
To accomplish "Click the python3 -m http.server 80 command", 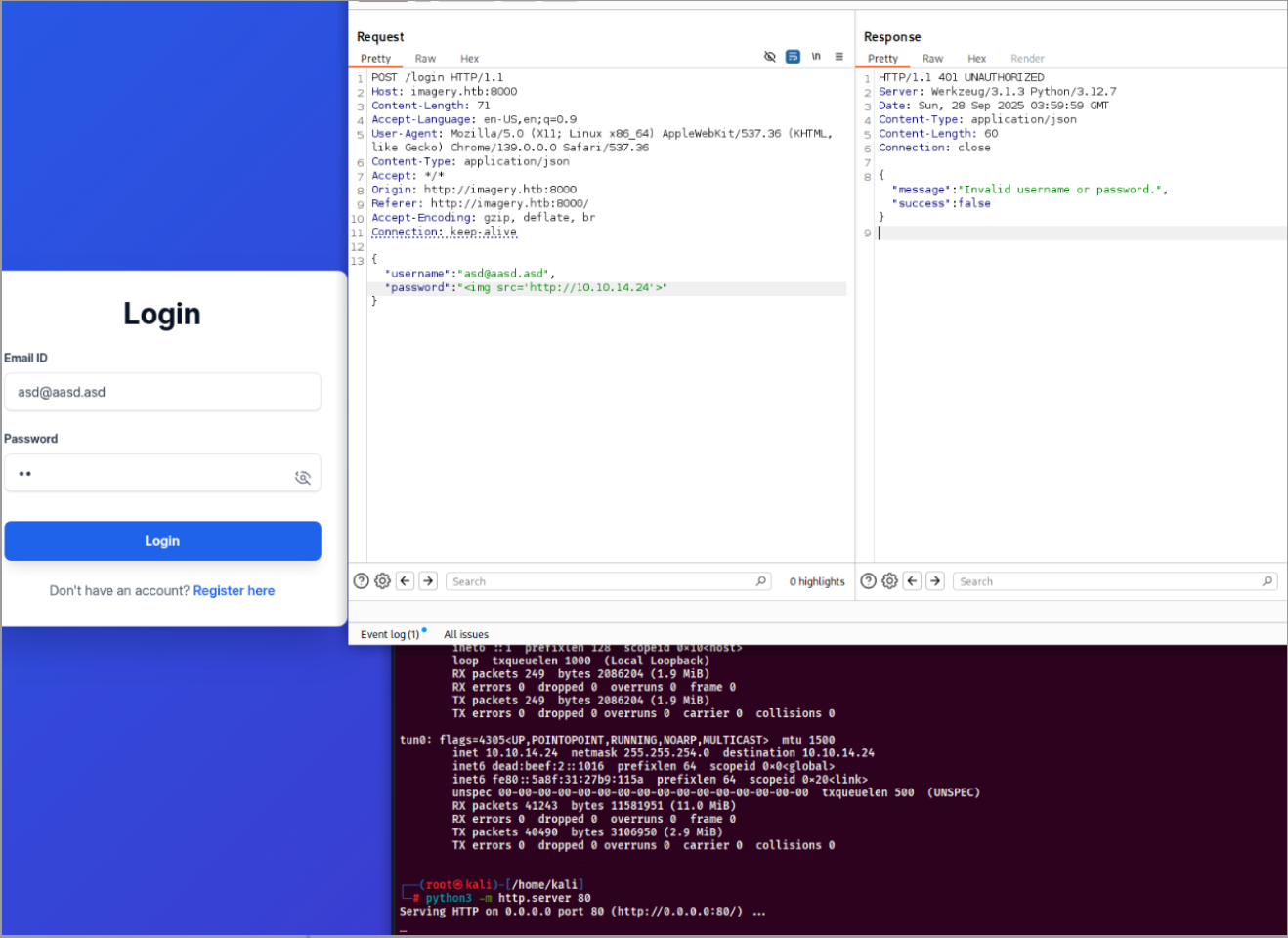I will 508,898.
